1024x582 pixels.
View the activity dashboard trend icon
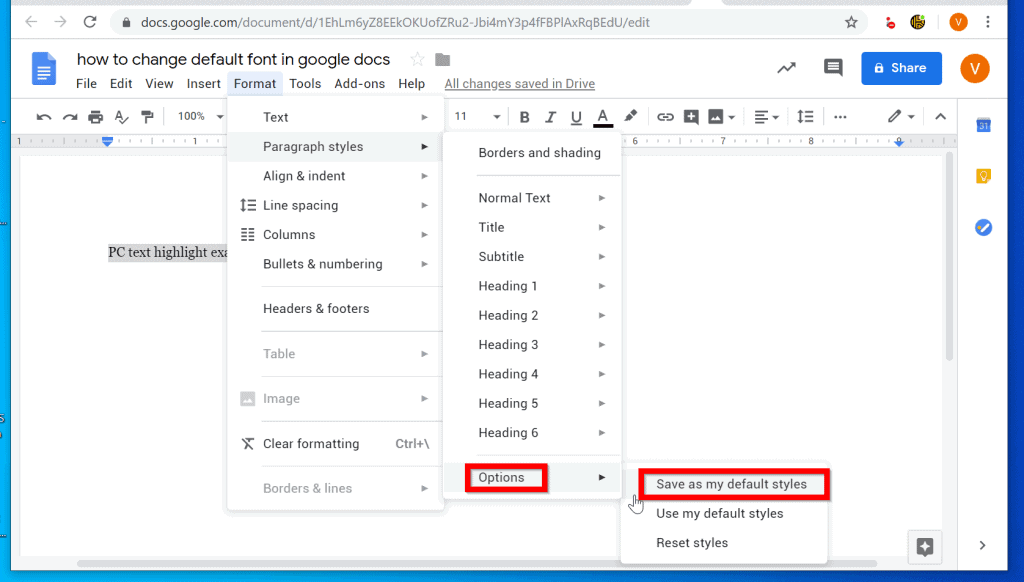[786, 67]
